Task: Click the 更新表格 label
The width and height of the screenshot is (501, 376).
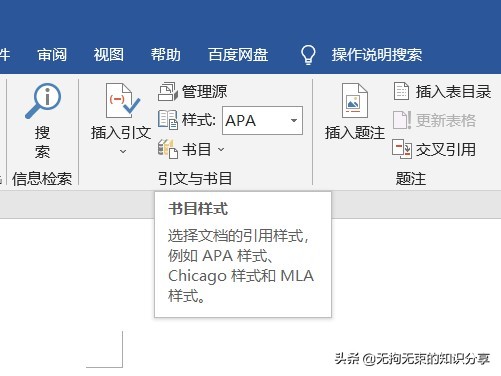Action: pos(446,120)
